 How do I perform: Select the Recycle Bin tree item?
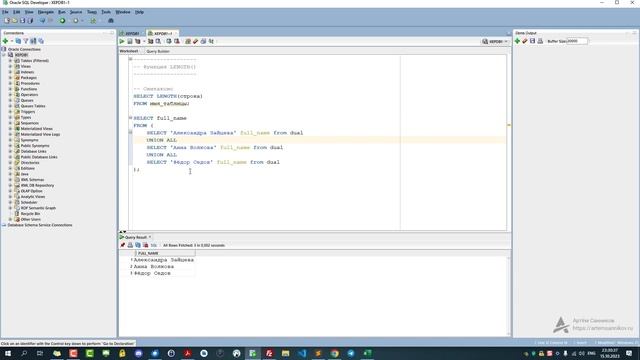point(30,213)
